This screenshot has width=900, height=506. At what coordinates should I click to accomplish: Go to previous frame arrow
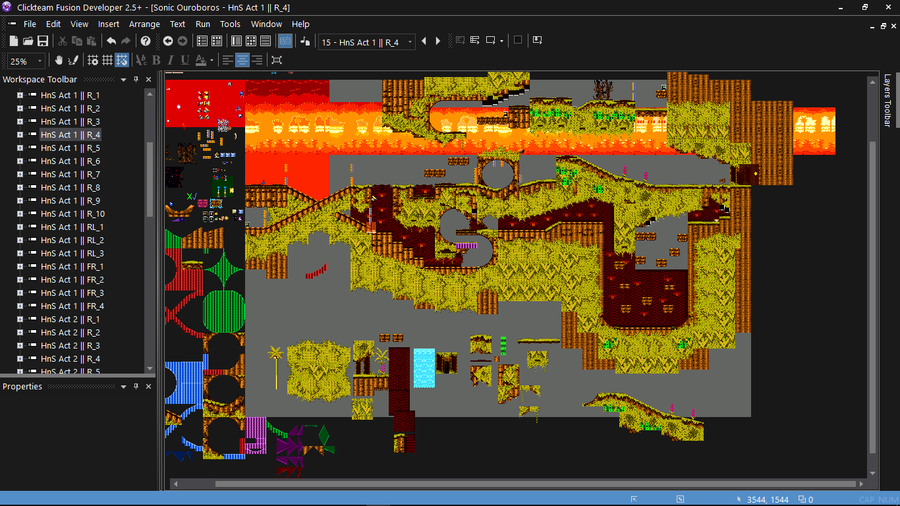tap(424, 41)
